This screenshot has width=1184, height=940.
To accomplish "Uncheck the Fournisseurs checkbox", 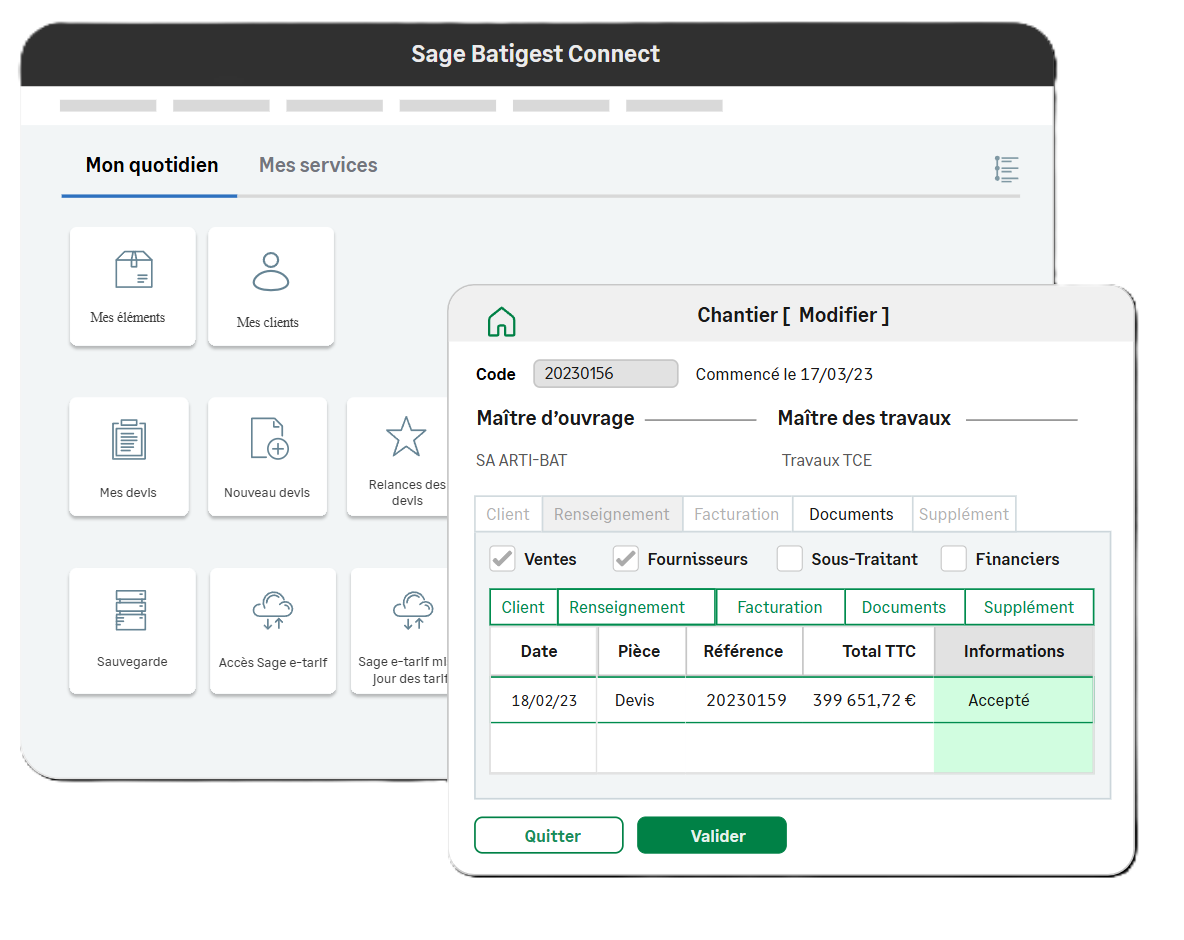I will pyautogui.click(x=626, y=559).
